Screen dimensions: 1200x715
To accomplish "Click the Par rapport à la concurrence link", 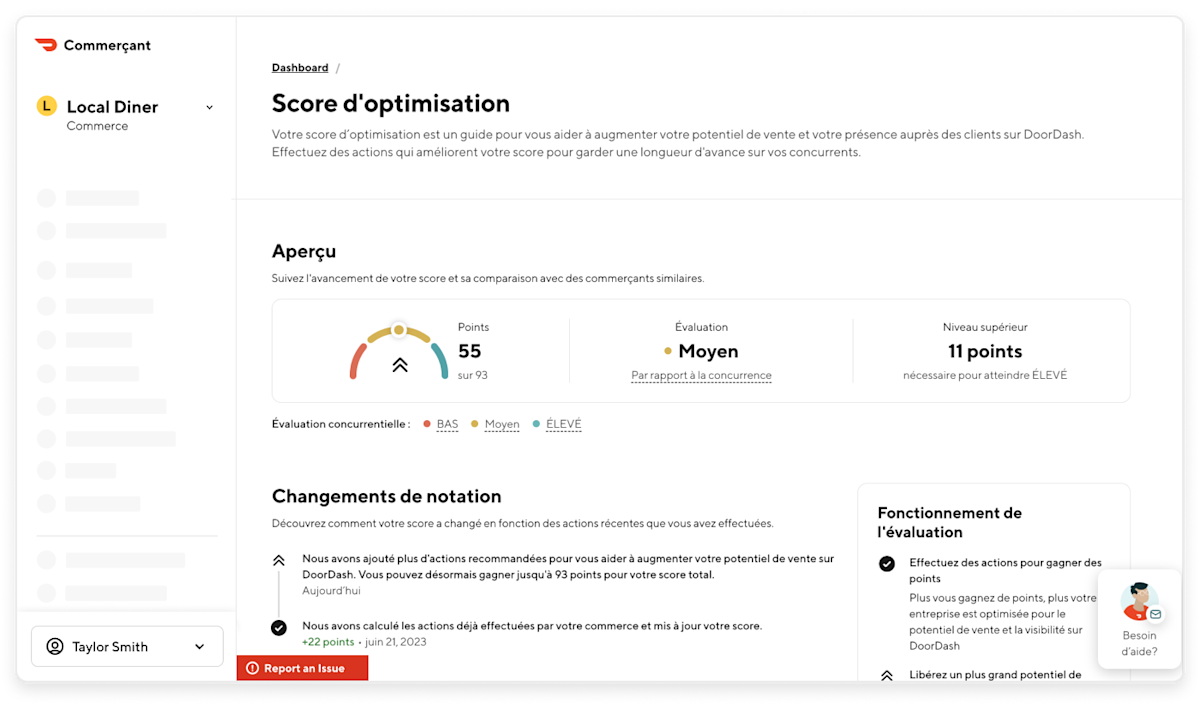I will [x=701, y=376].
